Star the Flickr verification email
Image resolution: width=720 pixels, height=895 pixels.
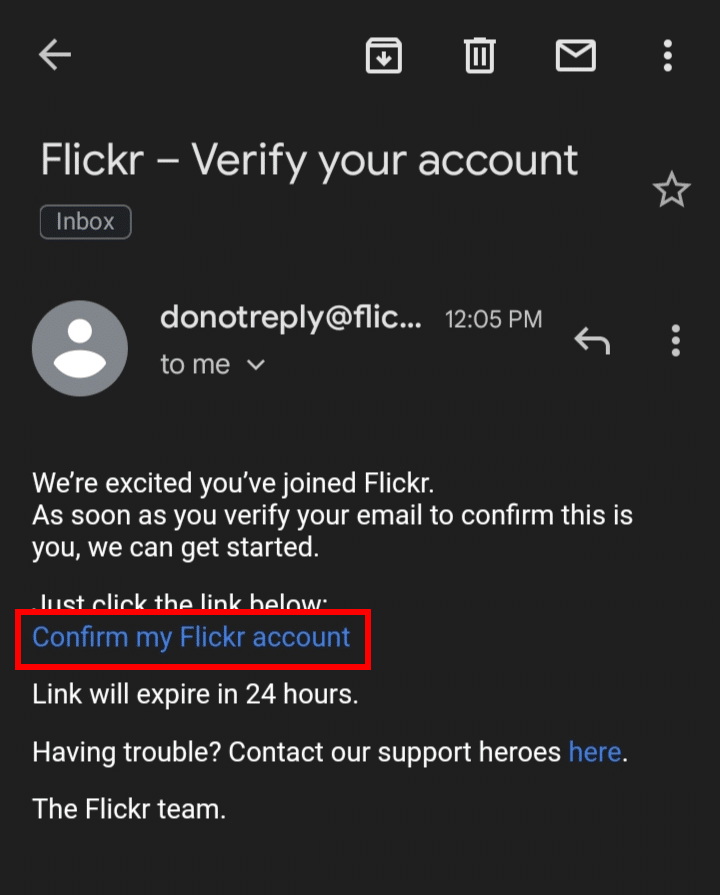click(671, 189)
